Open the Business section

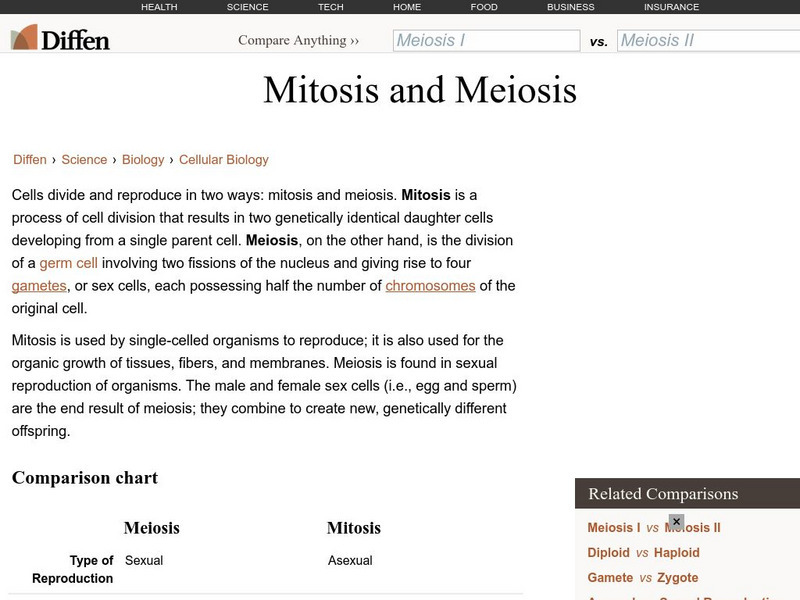click(571, 7)
